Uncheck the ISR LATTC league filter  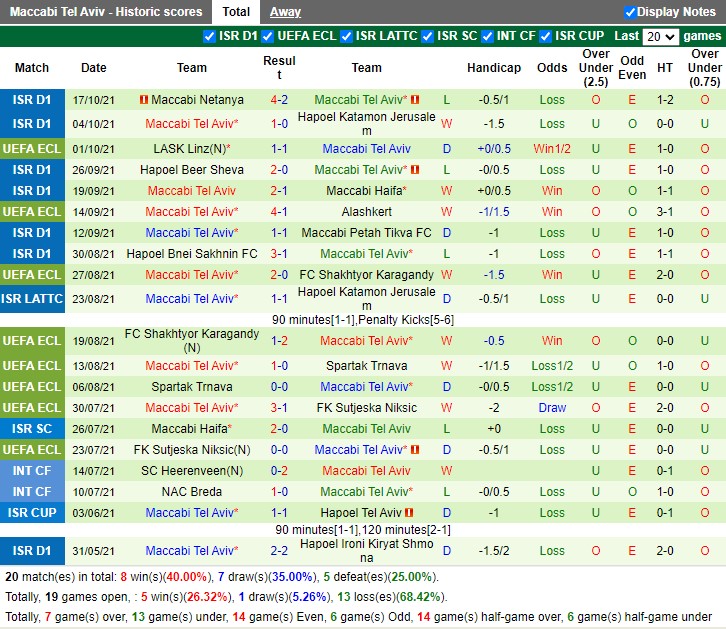pyautogui.click(x=346, y=36)
